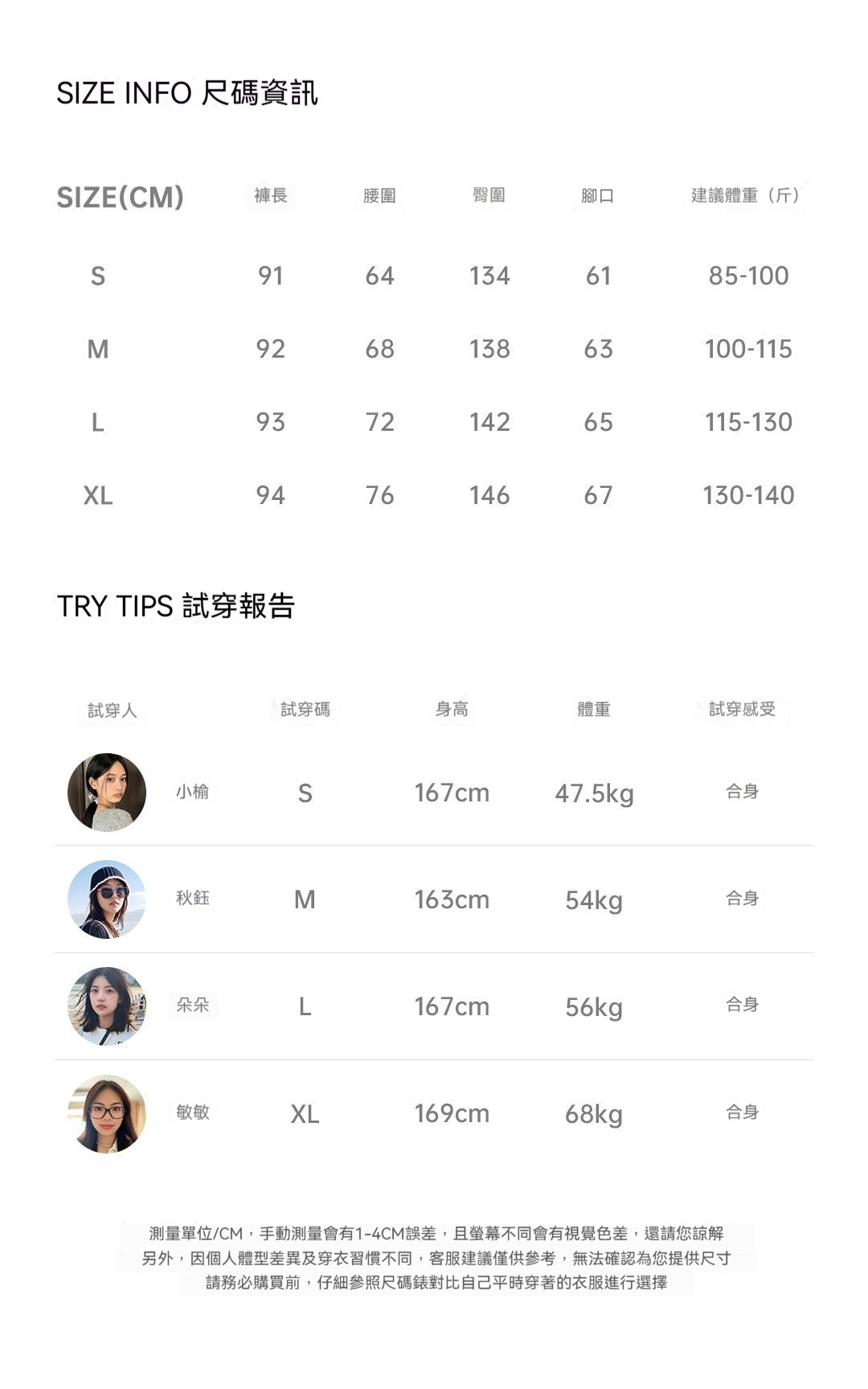Click the TRY TIPS 試穿報告 heading
Image resolution: width=868 pixels, height=1389 pixels.
176,606
